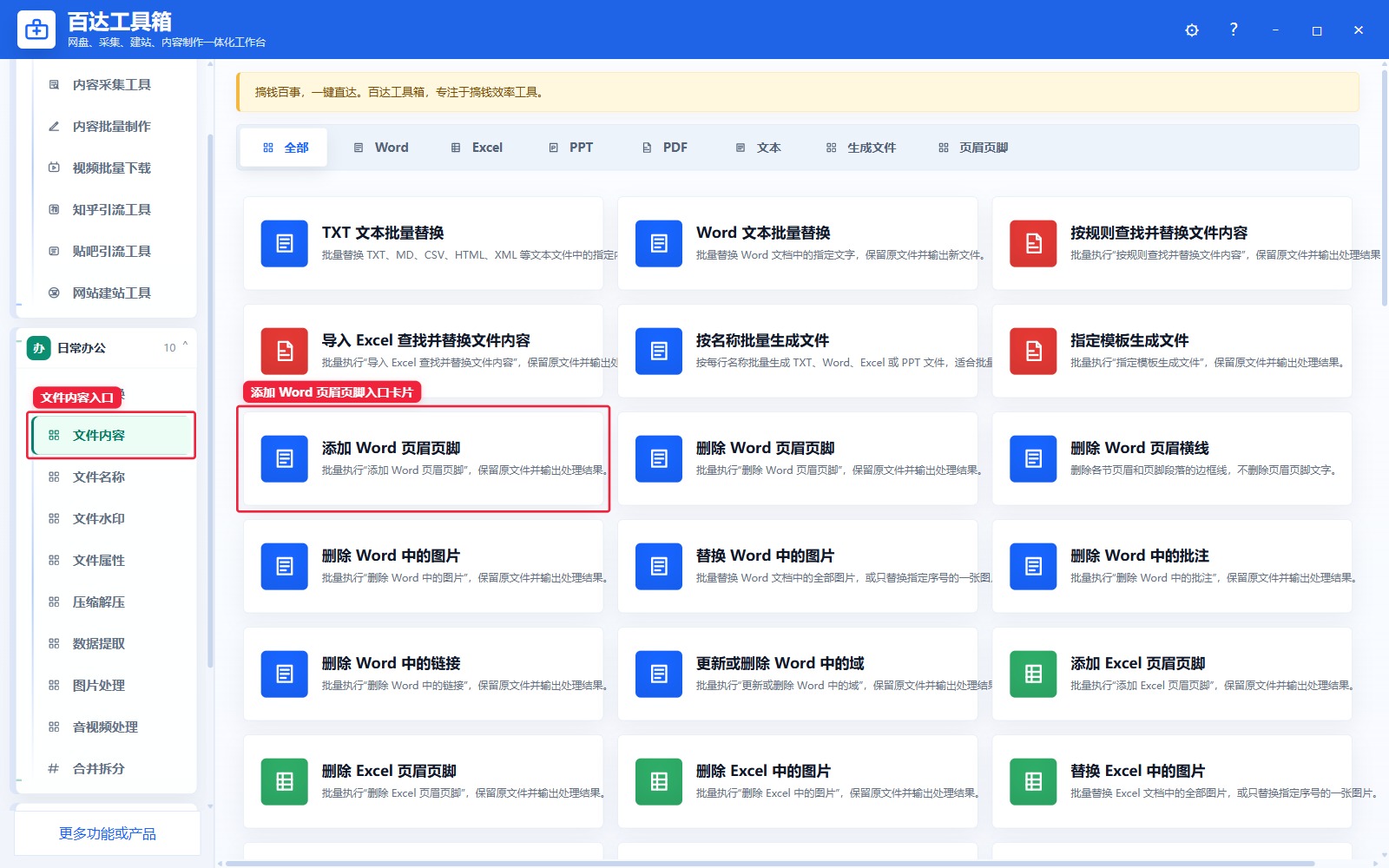
Task: Open 更多功能或产品 link
Action: (108, 834)
